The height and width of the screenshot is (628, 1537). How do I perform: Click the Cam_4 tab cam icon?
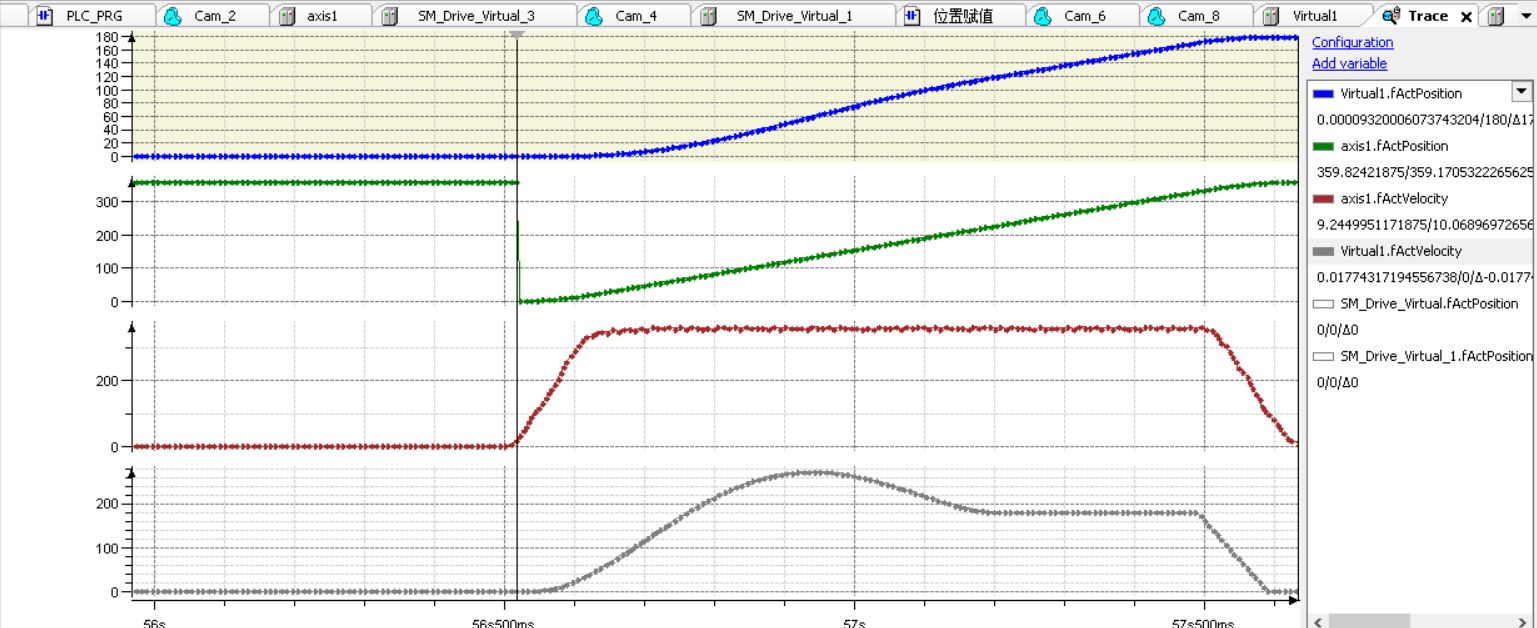(593, 16)
